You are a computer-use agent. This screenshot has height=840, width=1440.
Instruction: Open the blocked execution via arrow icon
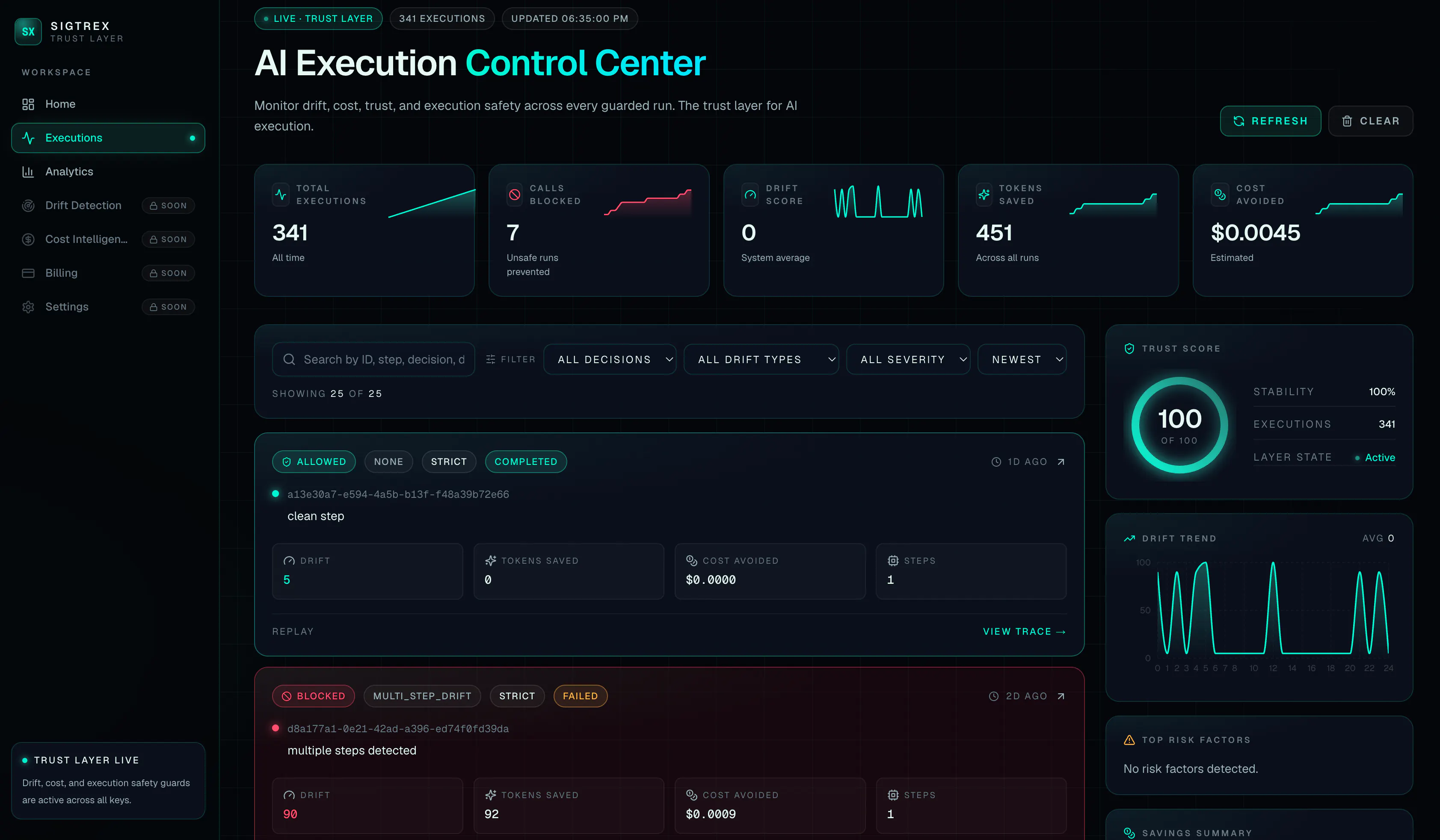(1061, 696)
